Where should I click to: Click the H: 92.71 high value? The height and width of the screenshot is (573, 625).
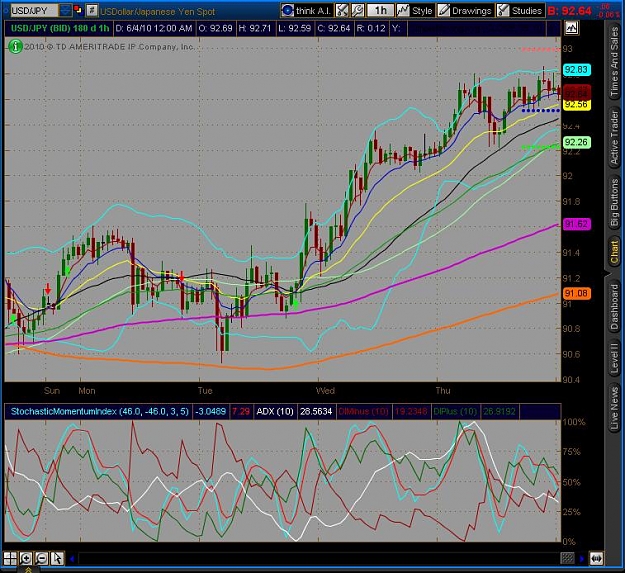coord(255,28)
